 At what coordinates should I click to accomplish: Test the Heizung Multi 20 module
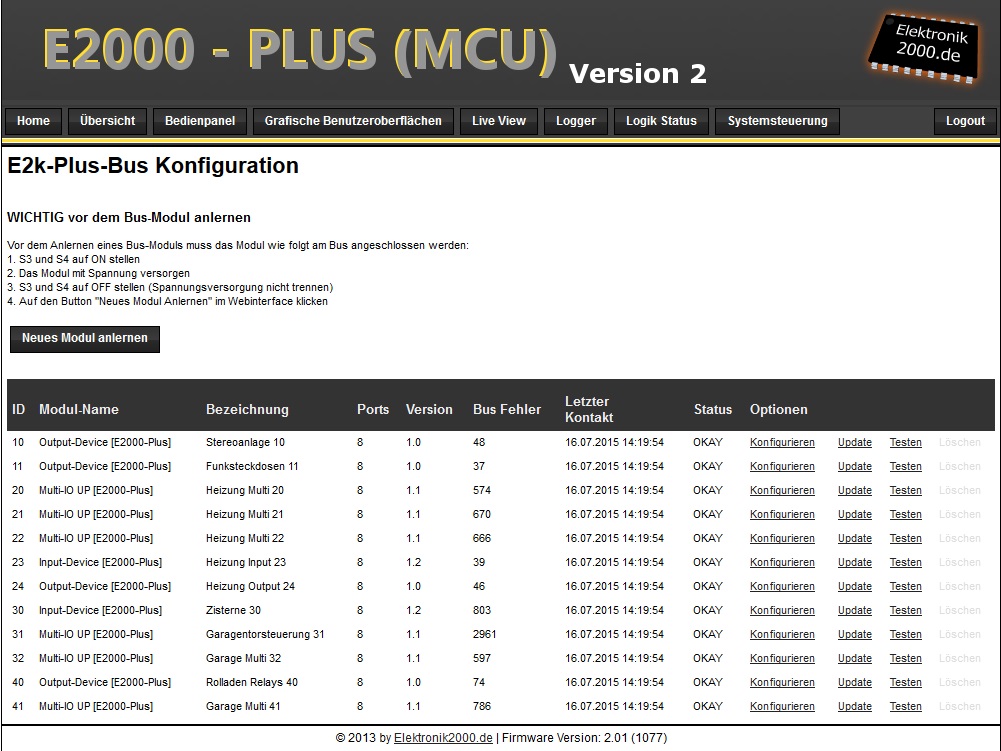[x=906, y=490]
